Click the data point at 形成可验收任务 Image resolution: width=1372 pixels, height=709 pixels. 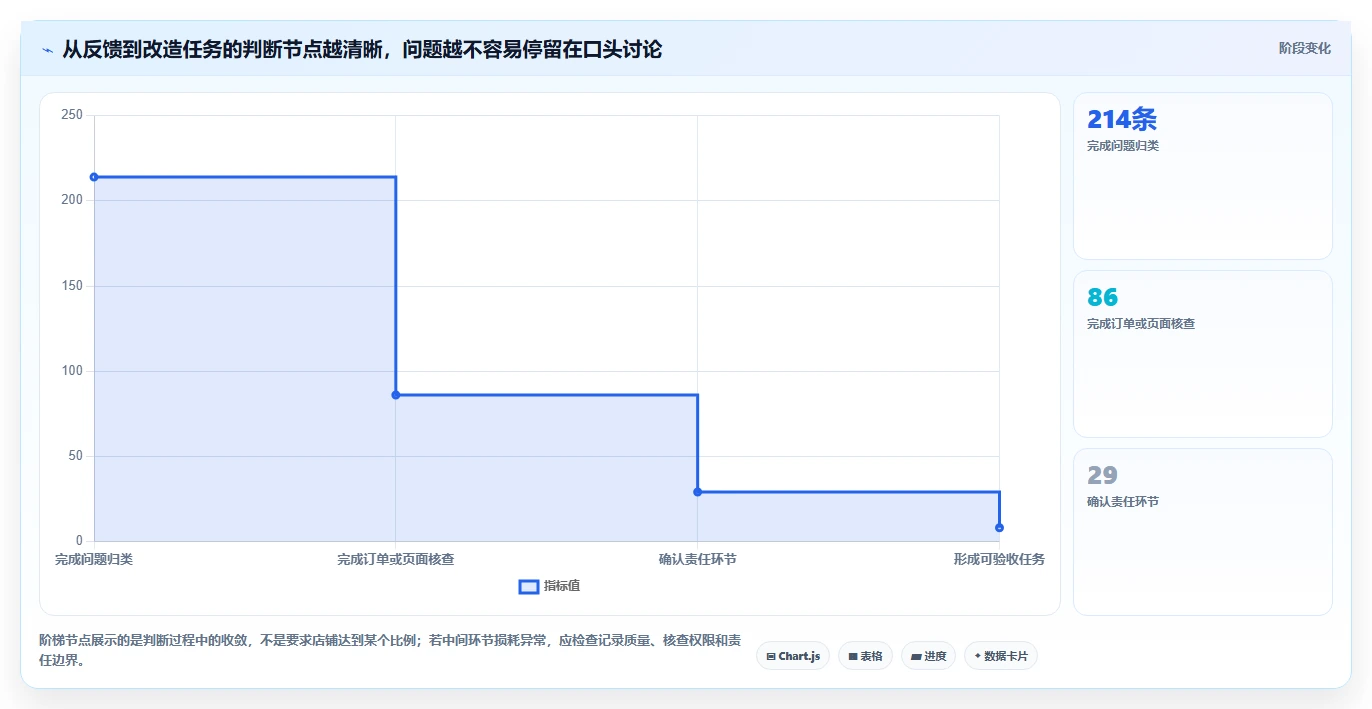(x=999, y=527)
